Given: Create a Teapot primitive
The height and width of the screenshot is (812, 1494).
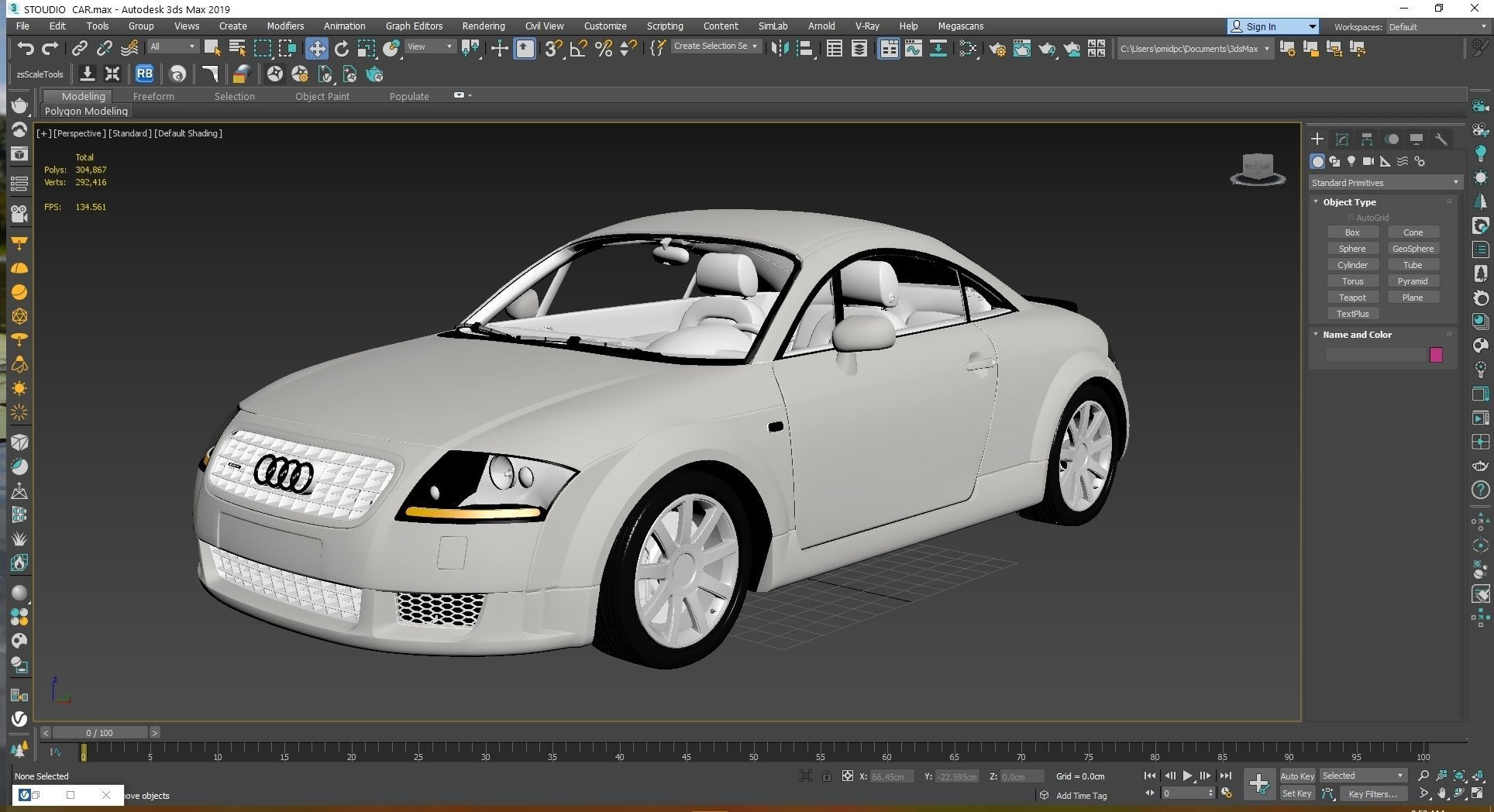Looking at the screenshot, I should click(x=1352, y=298).
